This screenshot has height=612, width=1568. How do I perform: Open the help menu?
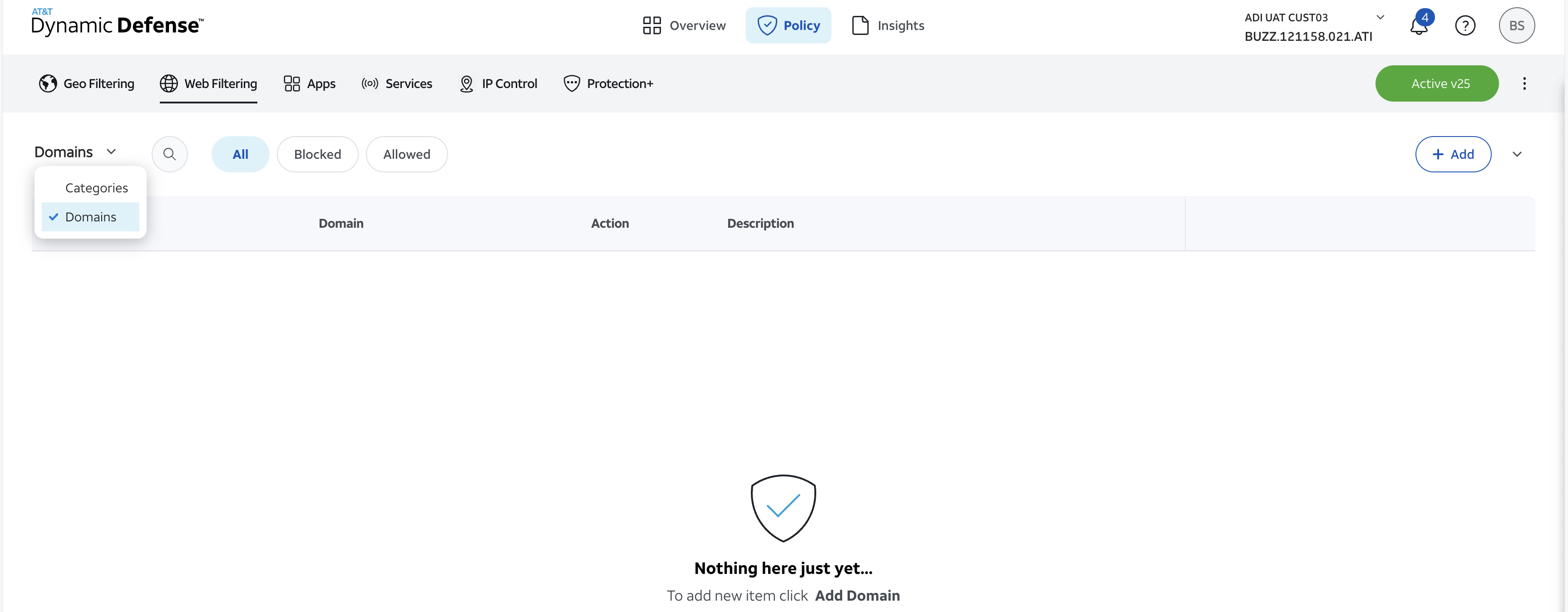pyautogui.click(x=1465, y=25)
